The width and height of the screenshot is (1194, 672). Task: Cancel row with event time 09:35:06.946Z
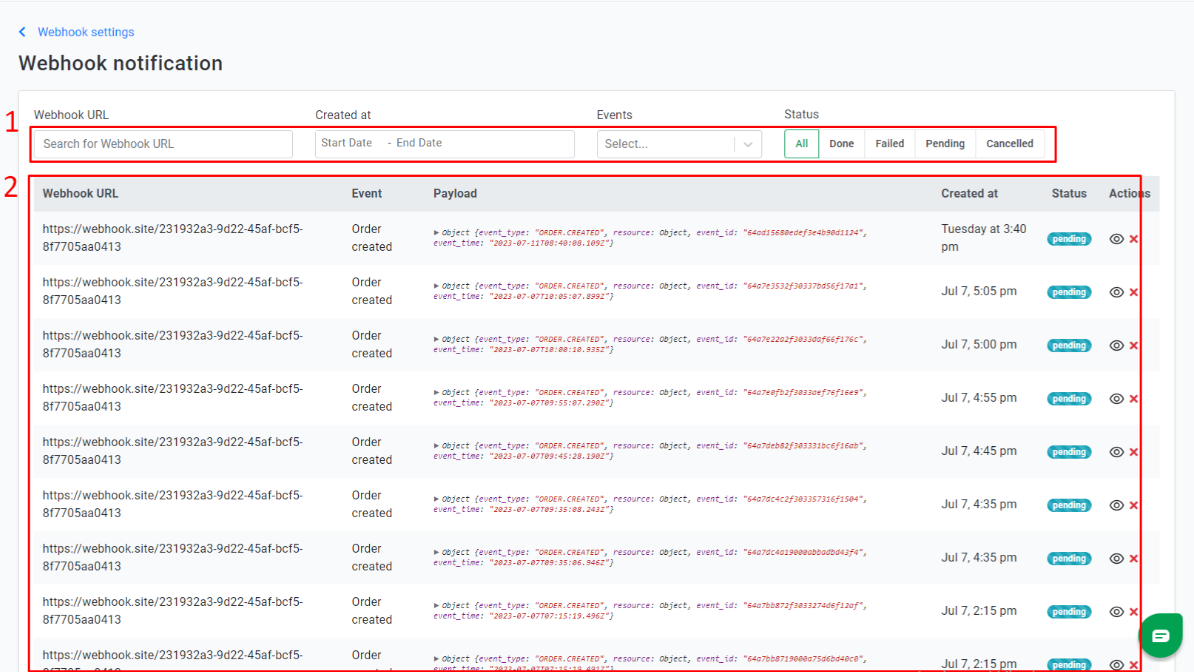(1134, 559)
